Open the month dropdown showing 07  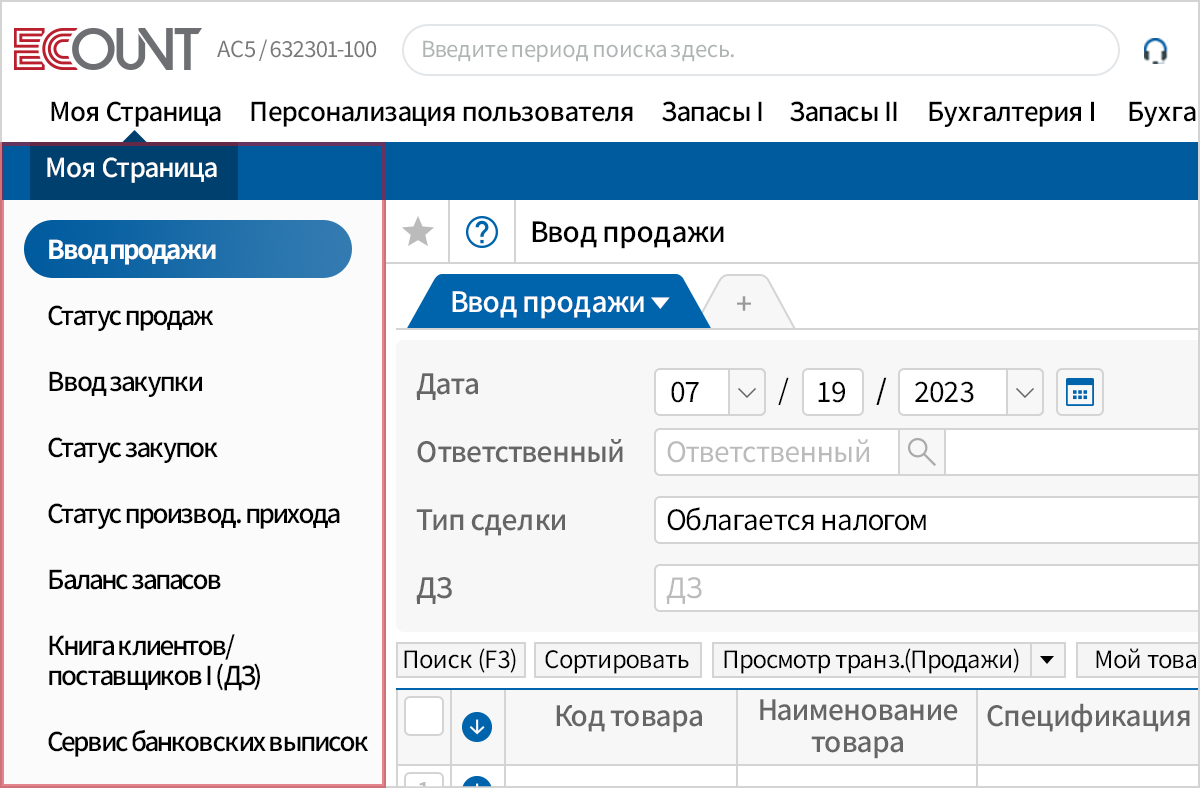[745, 392]
